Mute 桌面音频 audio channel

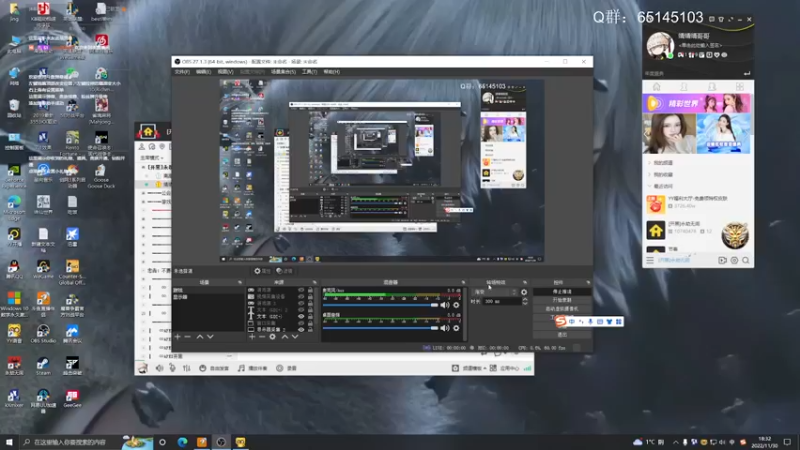pyautogui.click(x=445, y=328)
